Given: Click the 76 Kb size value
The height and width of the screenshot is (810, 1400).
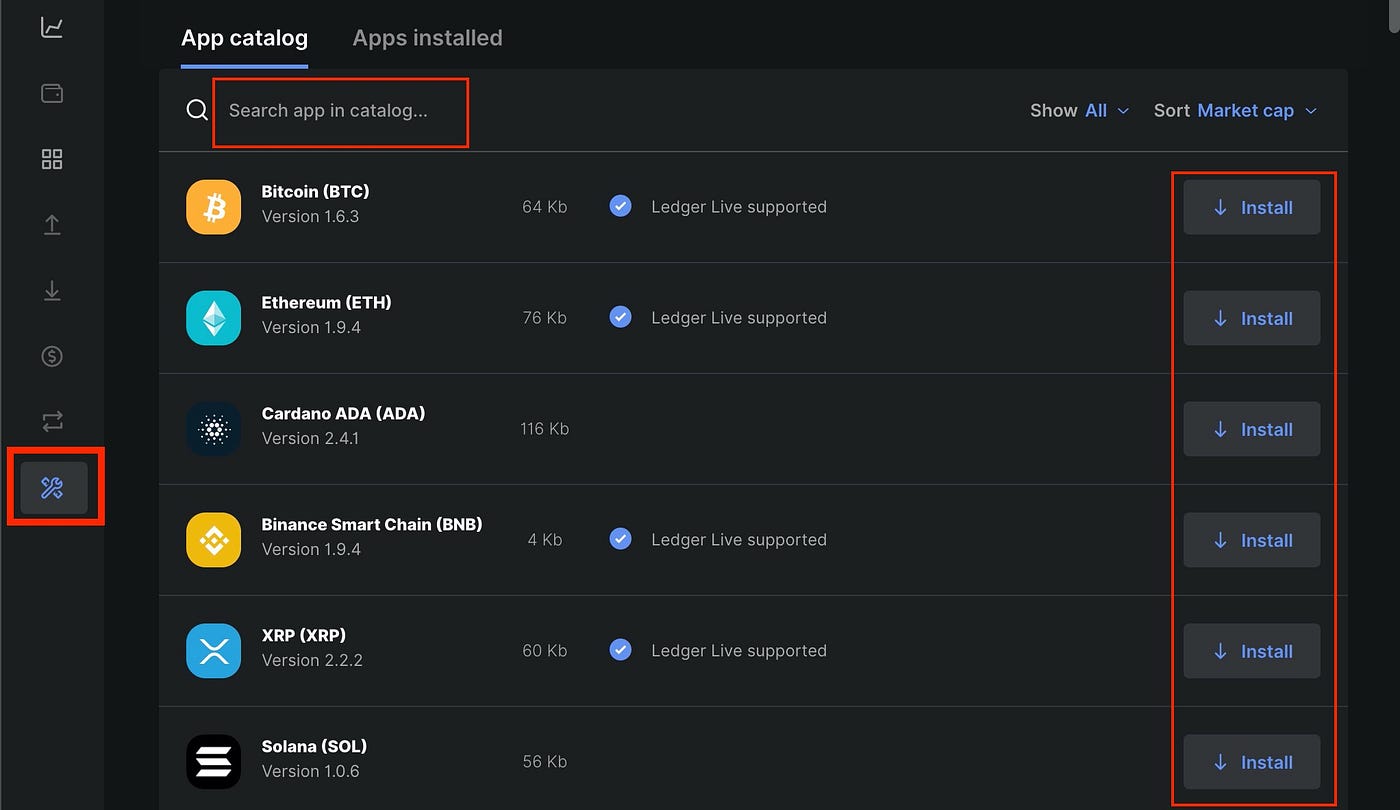Looking at the screenshot, I should tap(545, 318).
